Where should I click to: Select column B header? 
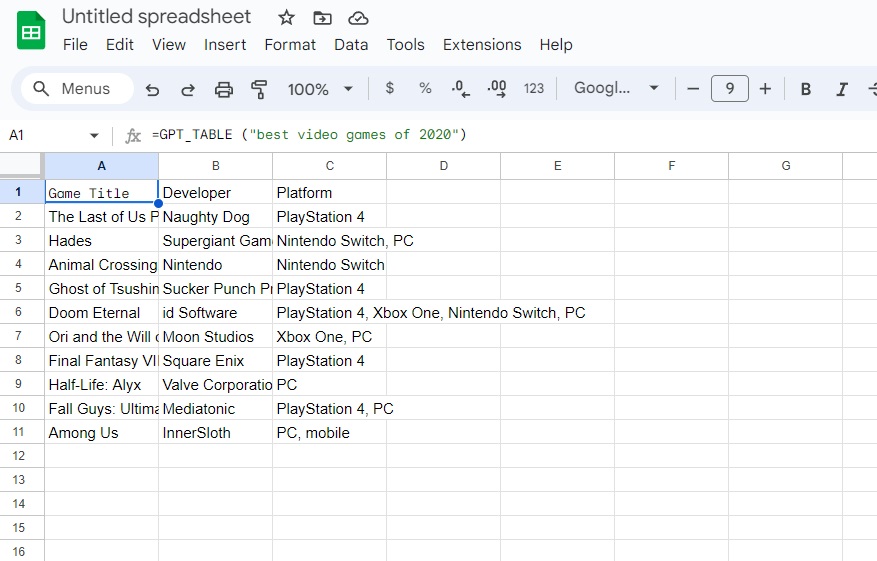(x=216, y=166)
